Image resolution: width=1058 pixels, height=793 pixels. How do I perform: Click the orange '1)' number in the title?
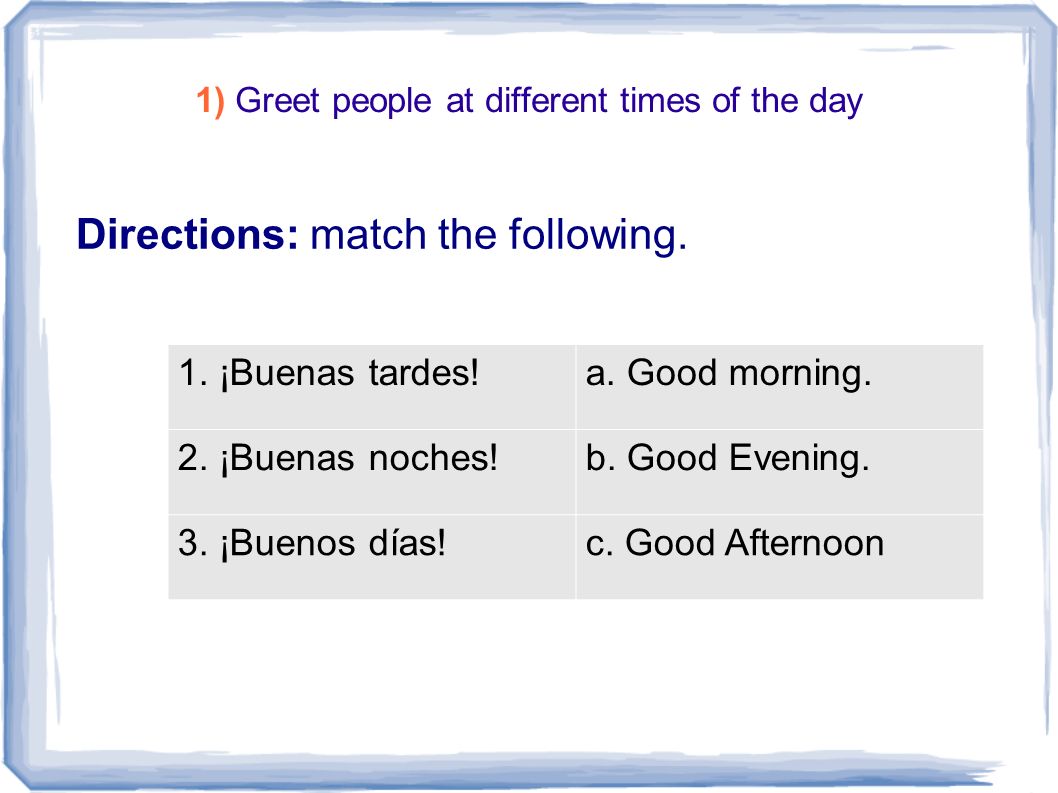[x=210, y=101]
